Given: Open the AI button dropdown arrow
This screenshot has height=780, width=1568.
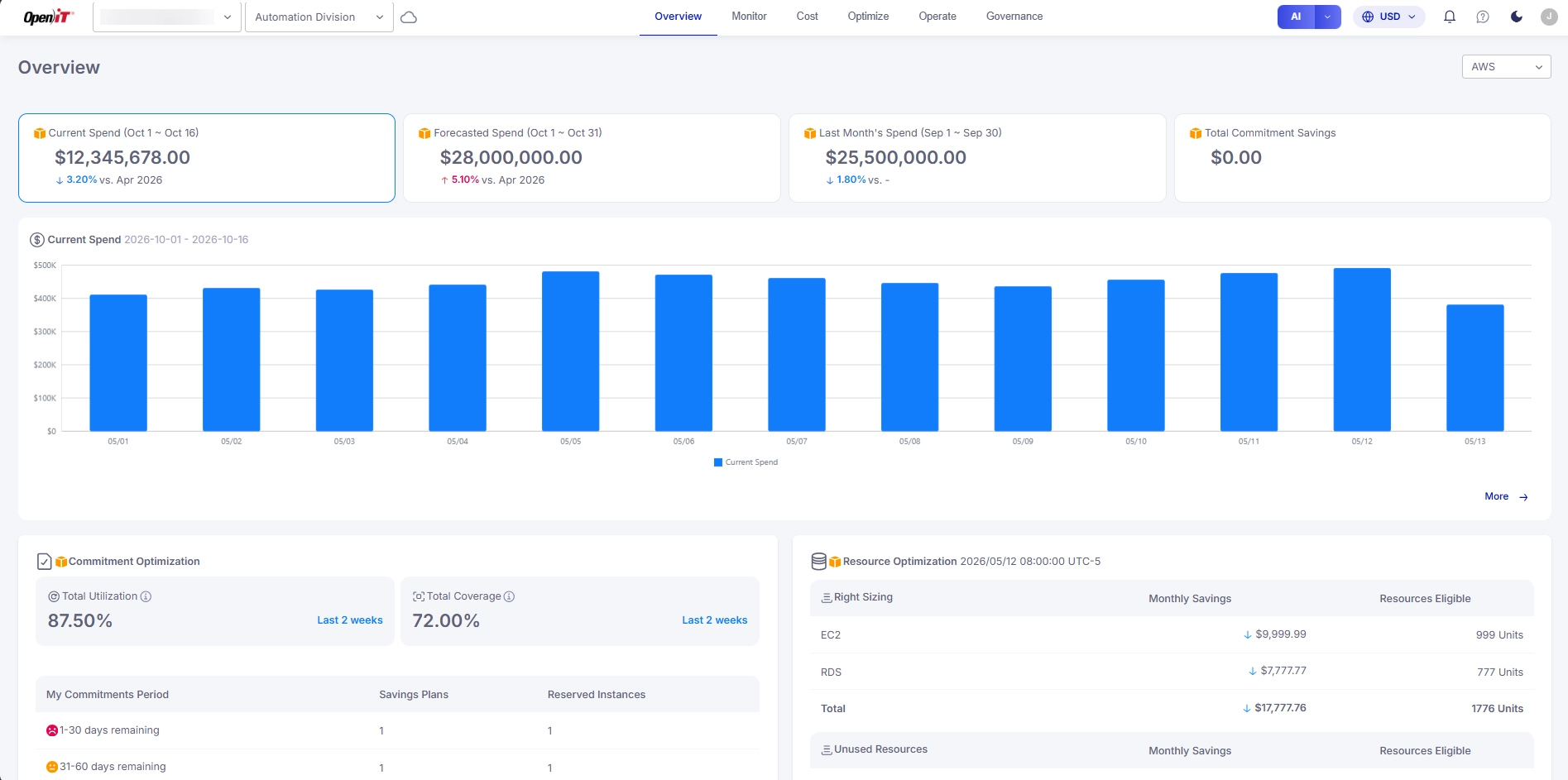Looking at the screenshot, I should tap(1328, 17).
